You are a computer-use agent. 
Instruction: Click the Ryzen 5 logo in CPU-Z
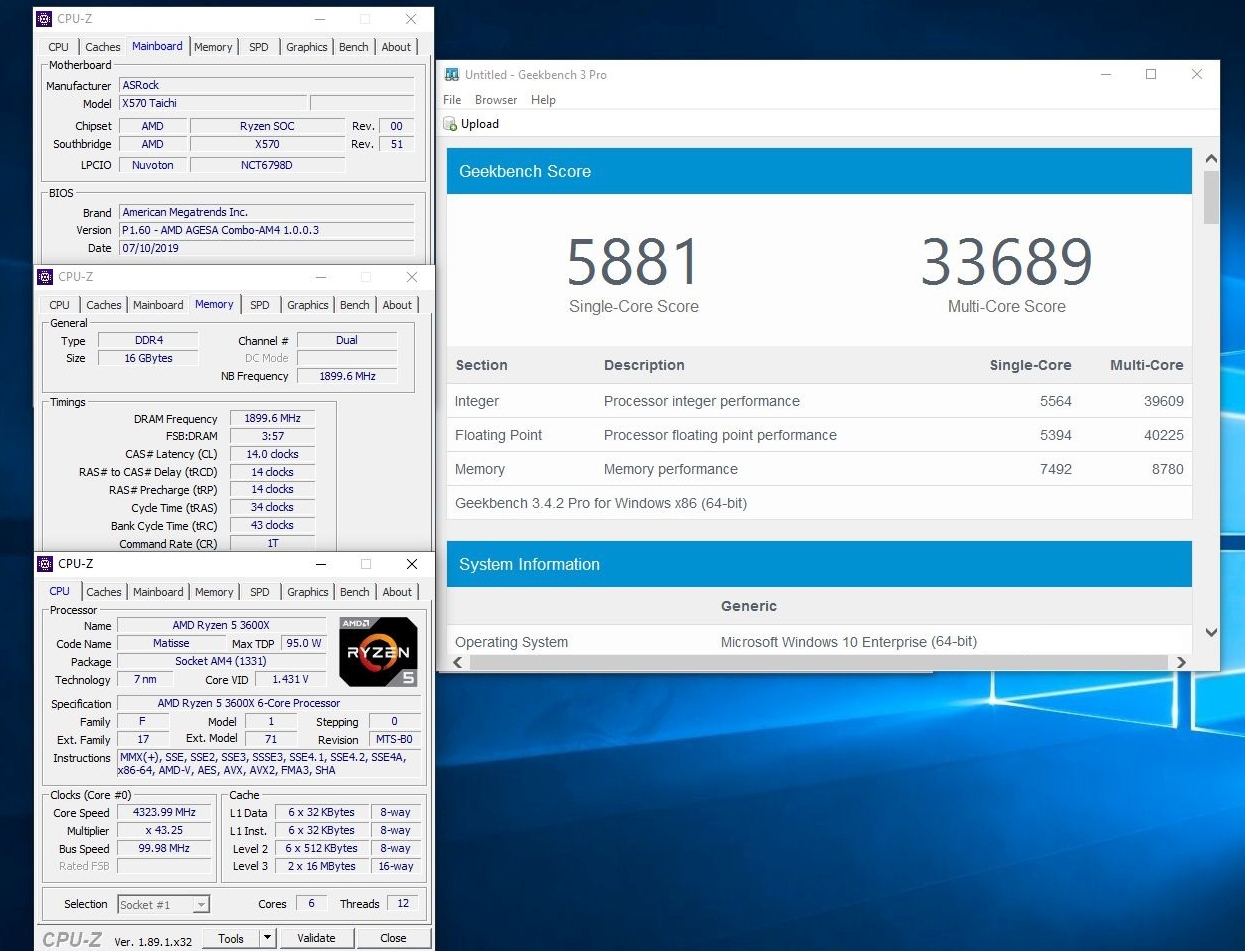[378, 652]
